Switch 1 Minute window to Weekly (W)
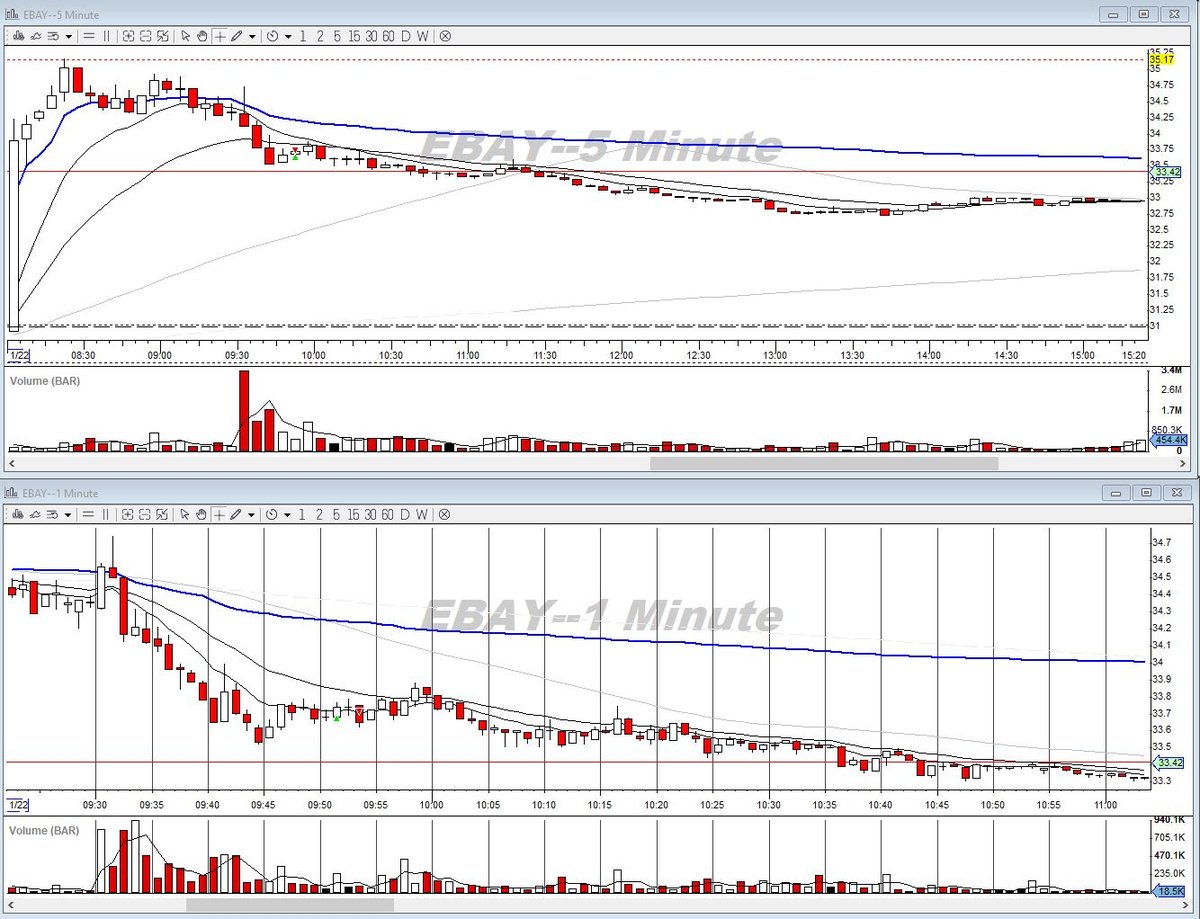Viewport: 1200px width, 919px height. point(422,514)
